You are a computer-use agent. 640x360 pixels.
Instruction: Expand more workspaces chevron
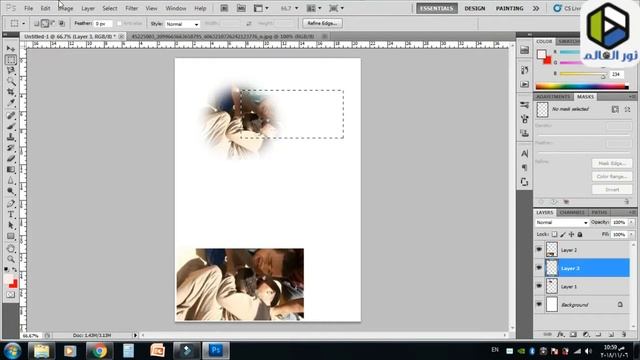(x=536, y=8)
